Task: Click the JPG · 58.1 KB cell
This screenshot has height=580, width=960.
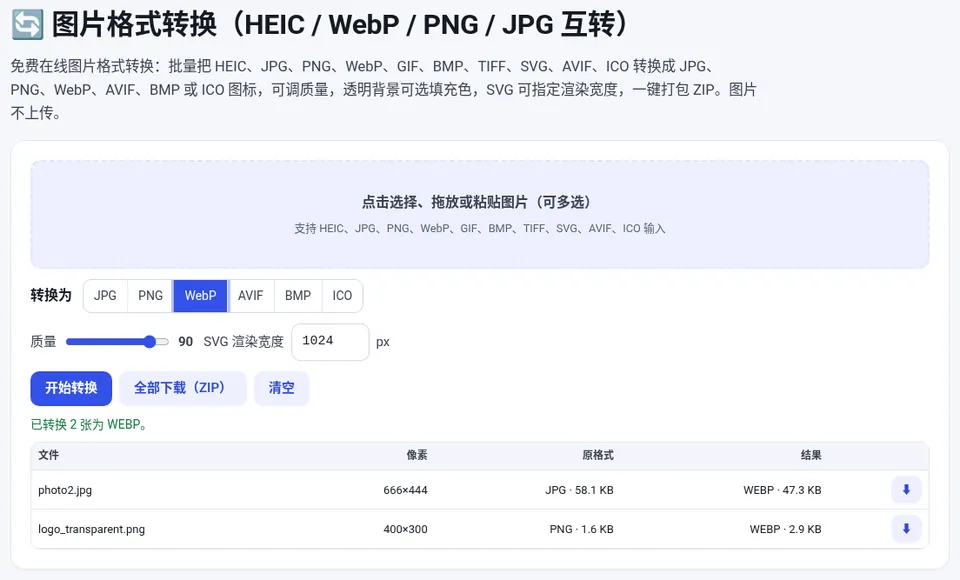Action: click(579, 490)
